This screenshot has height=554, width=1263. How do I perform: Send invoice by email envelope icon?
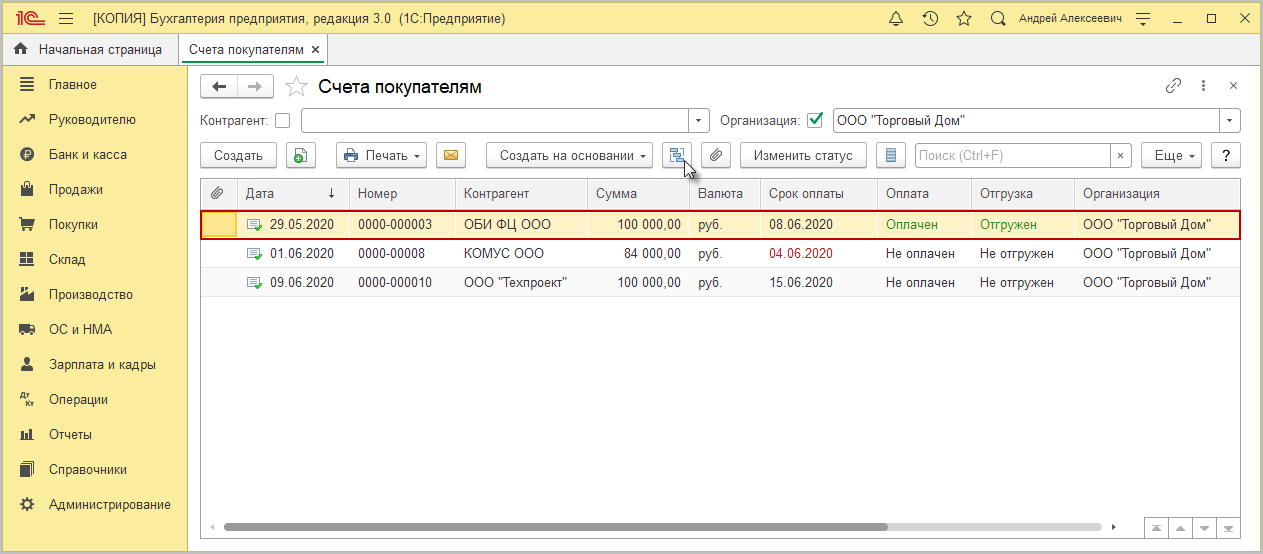451,155
